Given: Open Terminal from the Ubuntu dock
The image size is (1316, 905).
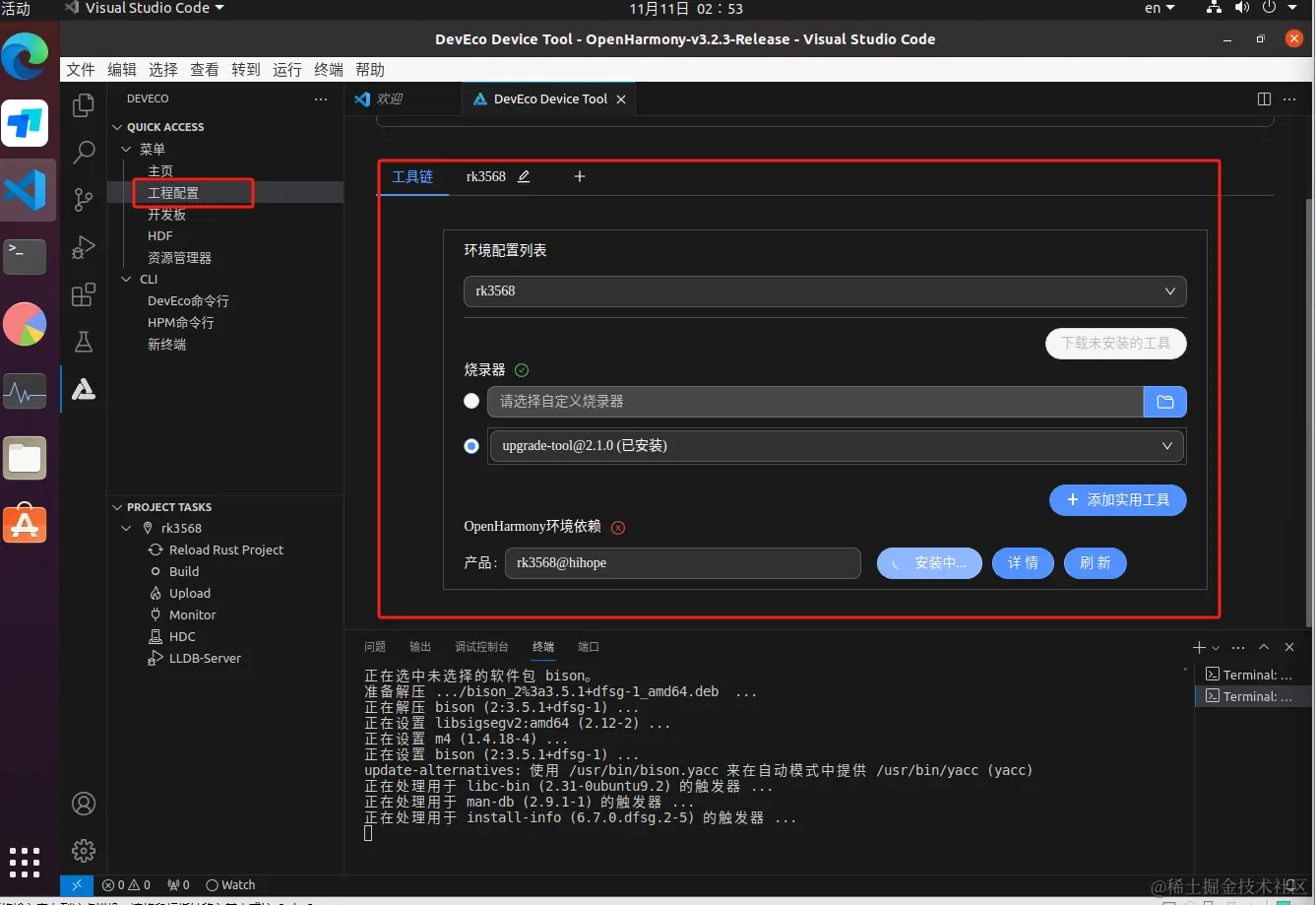Looking at the screenshot, I should (25, 256).
